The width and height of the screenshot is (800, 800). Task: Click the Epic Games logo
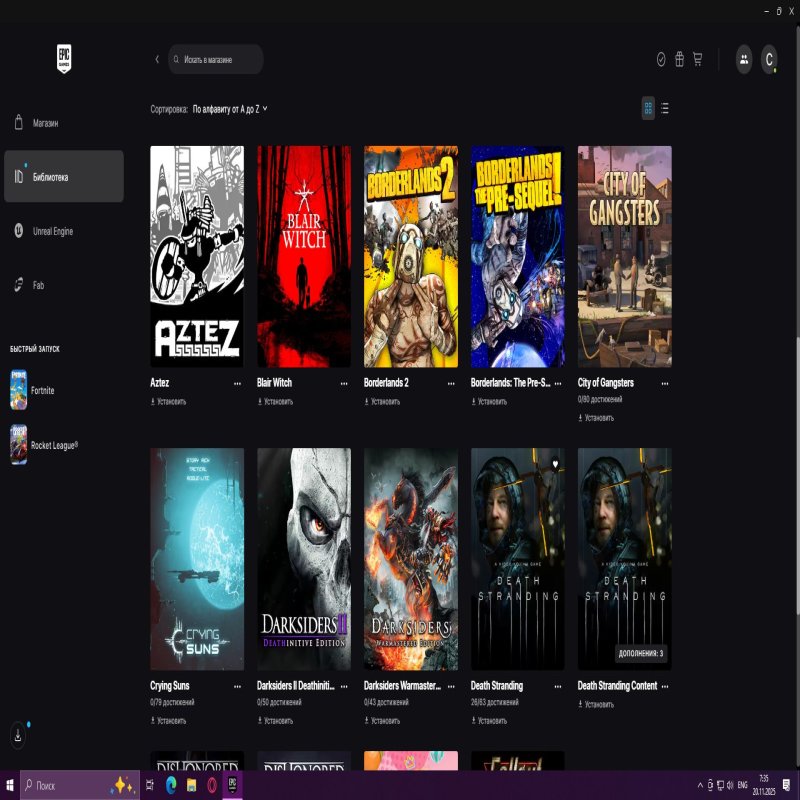64,59
